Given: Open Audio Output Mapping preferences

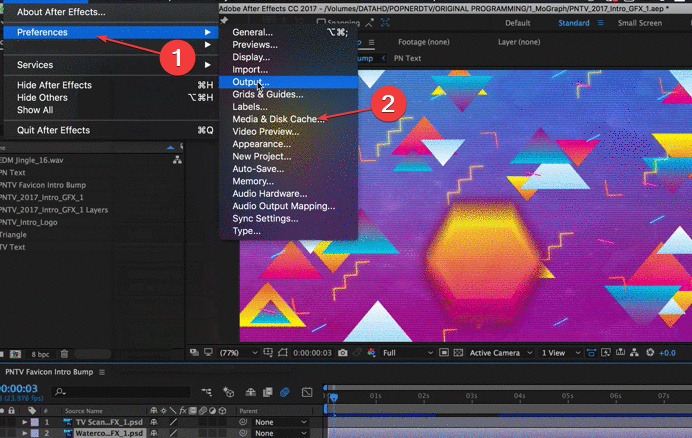Looking at the screenshot, I should tap(288, 206).
